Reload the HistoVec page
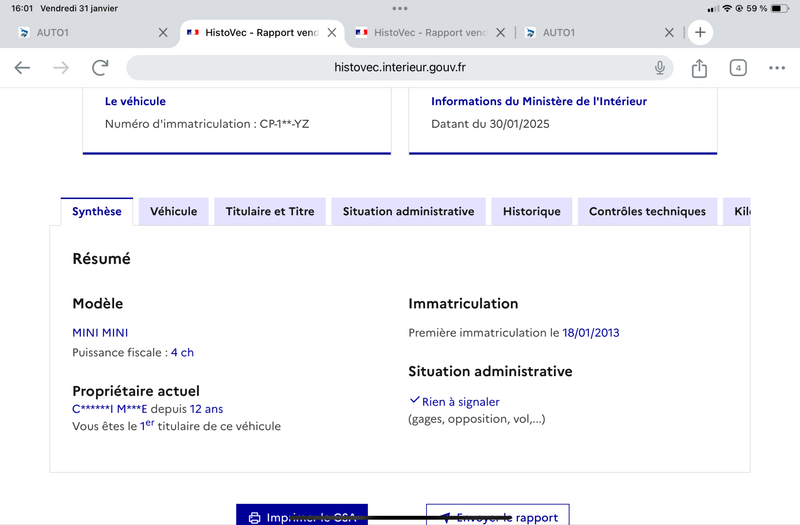 click(100, 67)
